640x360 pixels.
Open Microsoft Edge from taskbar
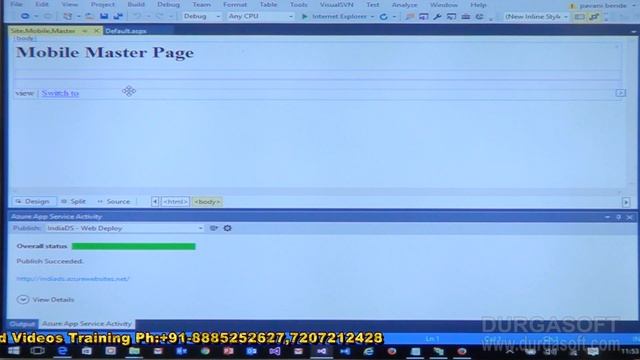pos(62,351)
